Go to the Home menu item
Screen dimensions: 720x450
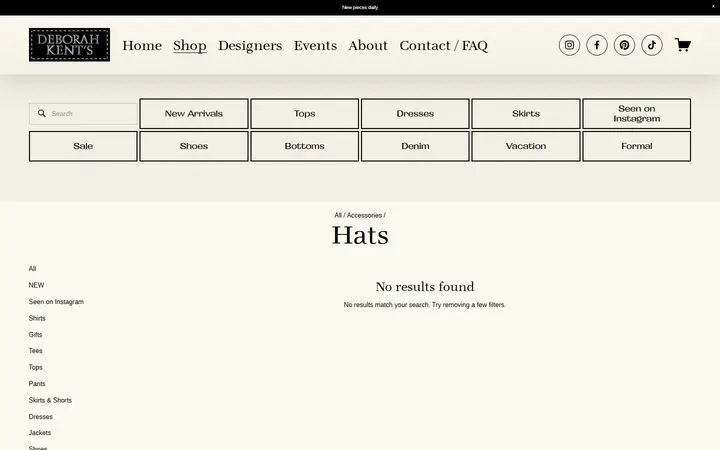coord(142,45)
